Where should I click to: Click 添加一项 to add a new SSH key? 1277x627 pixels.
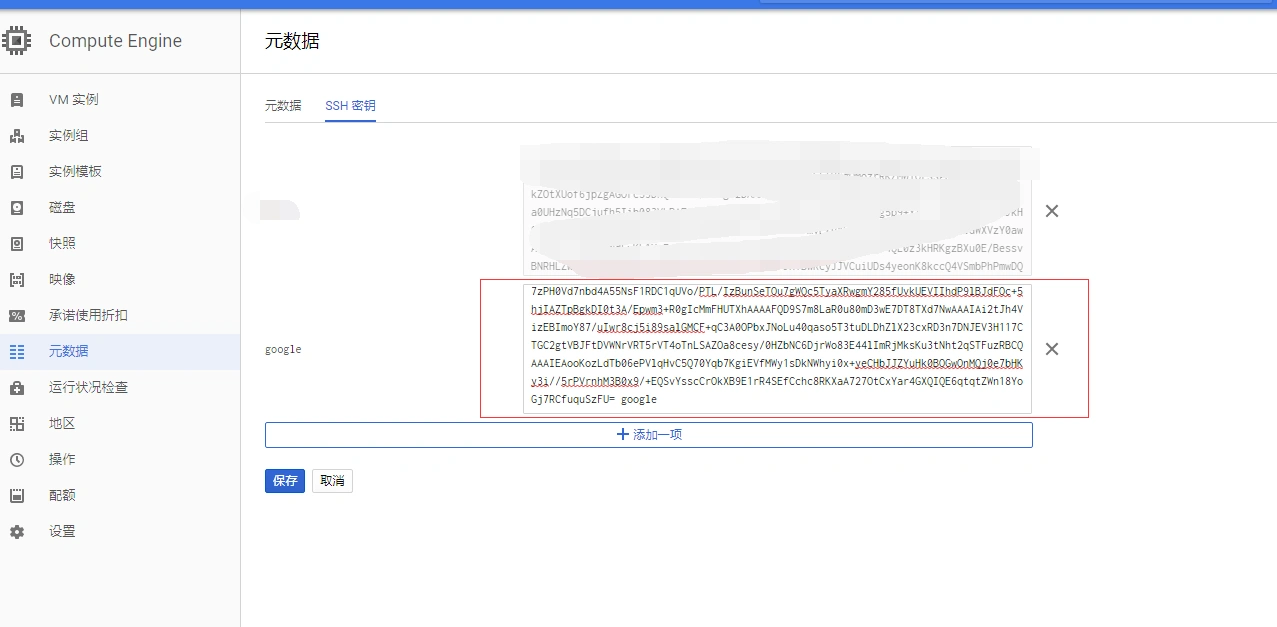click(x=648, y=434)
